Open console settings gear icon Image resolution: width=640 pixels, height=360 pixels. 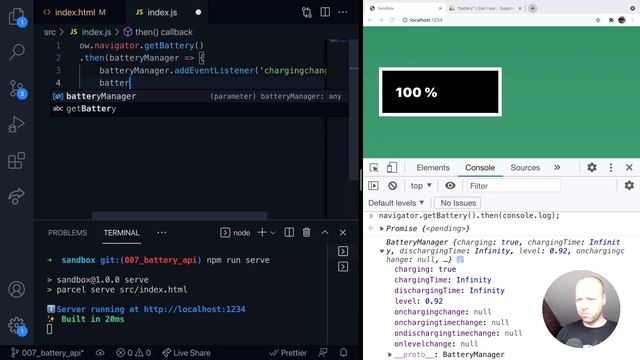(629, 185)
